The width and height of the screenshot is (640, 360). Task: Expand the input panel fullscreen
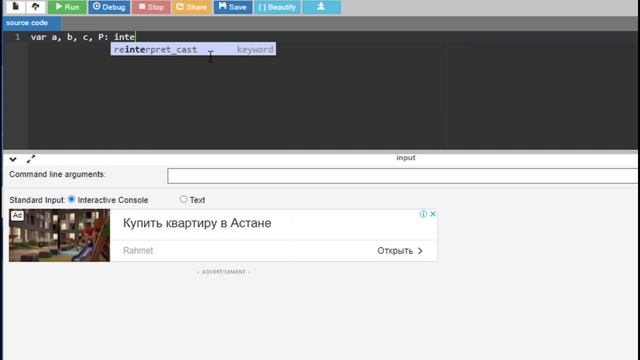click(31, 159)
